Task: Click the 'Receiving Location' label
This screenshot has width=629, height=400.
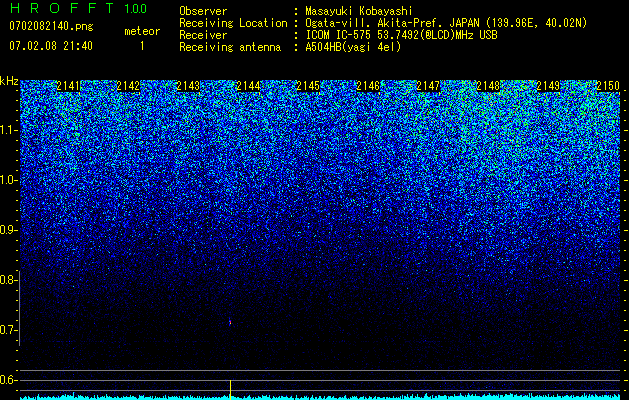Action: 233,23
